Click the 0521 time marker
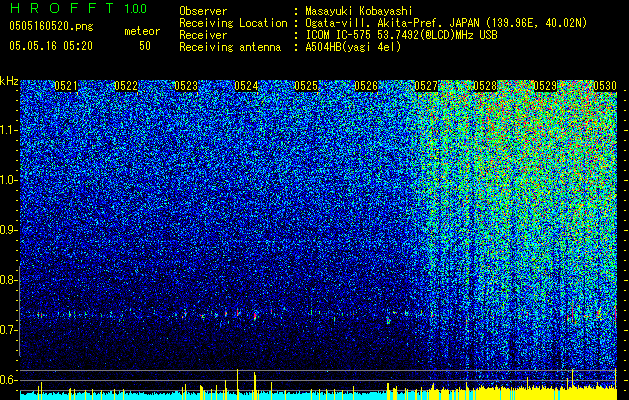 click(x=66, y=86)
